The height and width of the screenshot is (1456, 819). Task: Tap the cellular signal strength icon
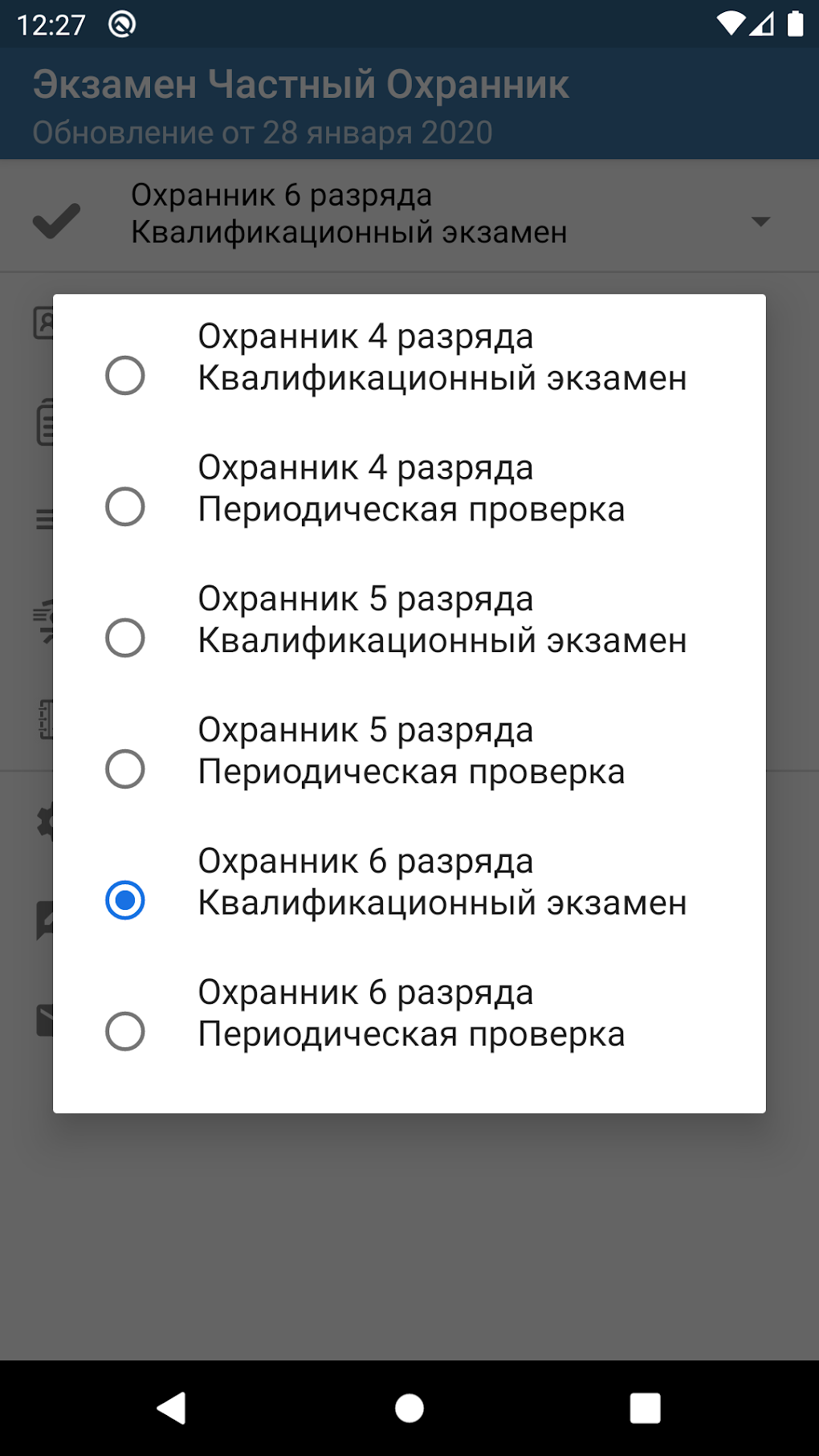761,24
